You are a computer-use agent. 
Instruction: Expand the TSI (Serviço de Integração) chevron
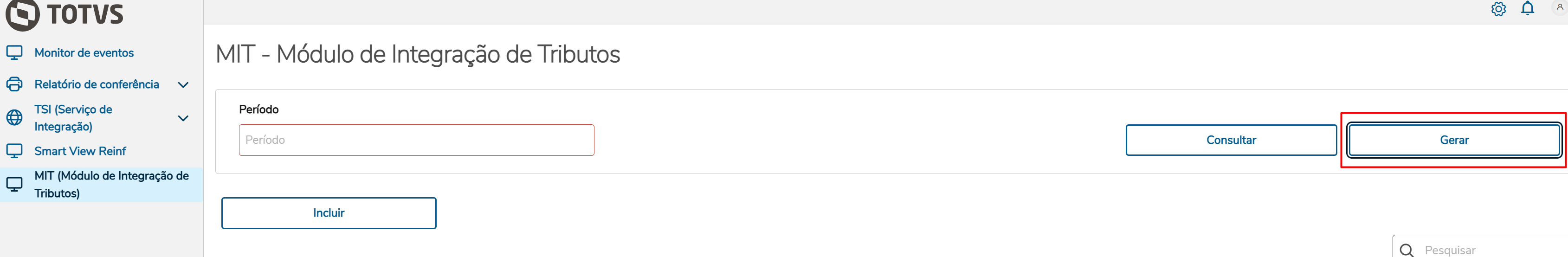[x=183, y=118]
